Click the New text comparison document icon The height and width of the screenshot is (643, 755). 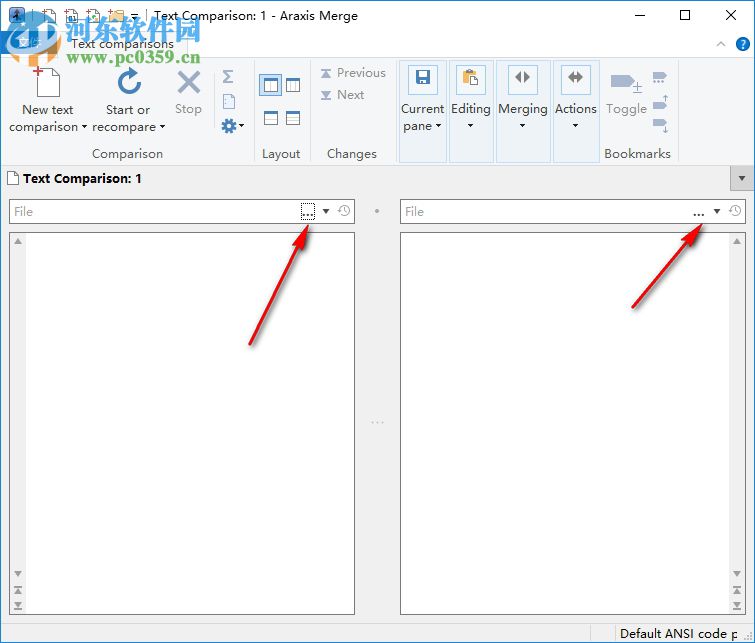[x=48, y=82]
